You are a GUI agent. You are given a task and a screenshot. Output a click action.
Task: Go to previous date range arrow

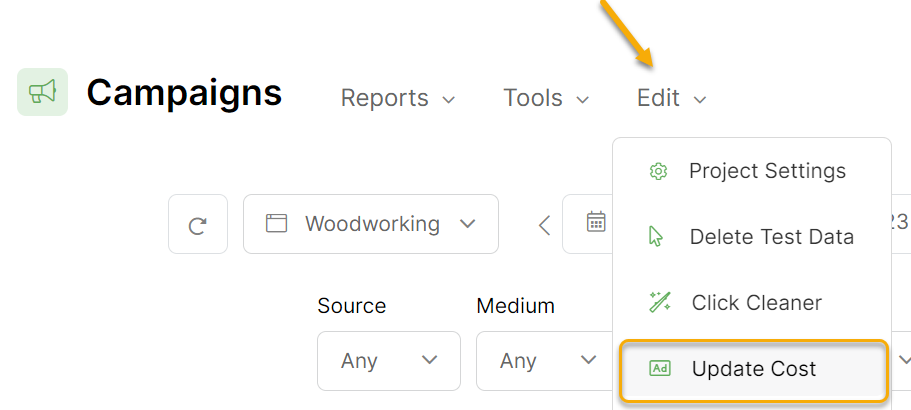(x=544, y=225)
